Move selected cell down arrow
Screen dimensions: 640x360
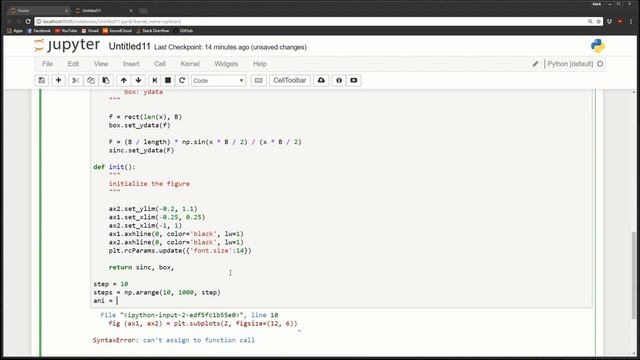pyautogui.click(x=138, y=80)
